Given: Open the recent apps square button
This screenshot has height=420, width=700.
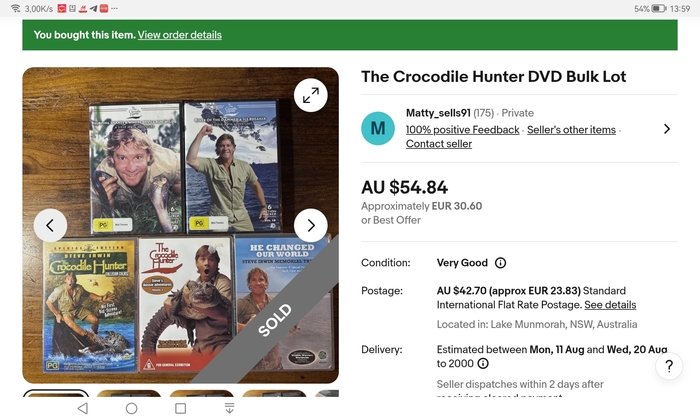Looking at the screenshot, I should coord(180,408).
